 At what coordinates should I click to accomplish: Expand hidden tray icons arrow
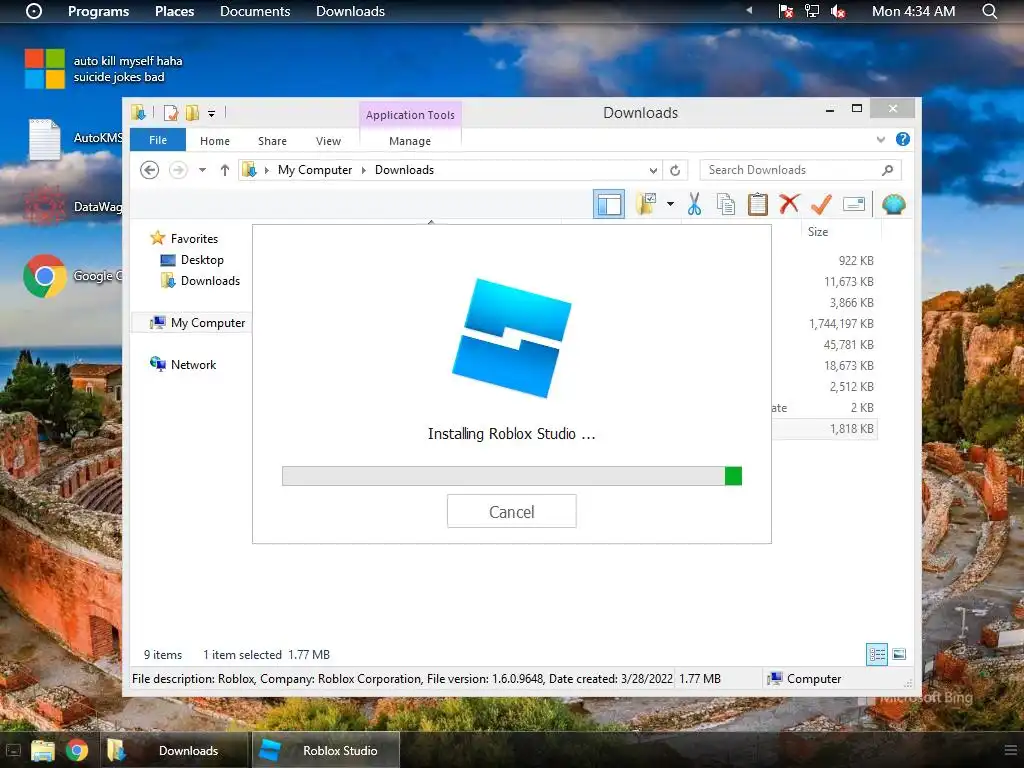click(750, 10)
